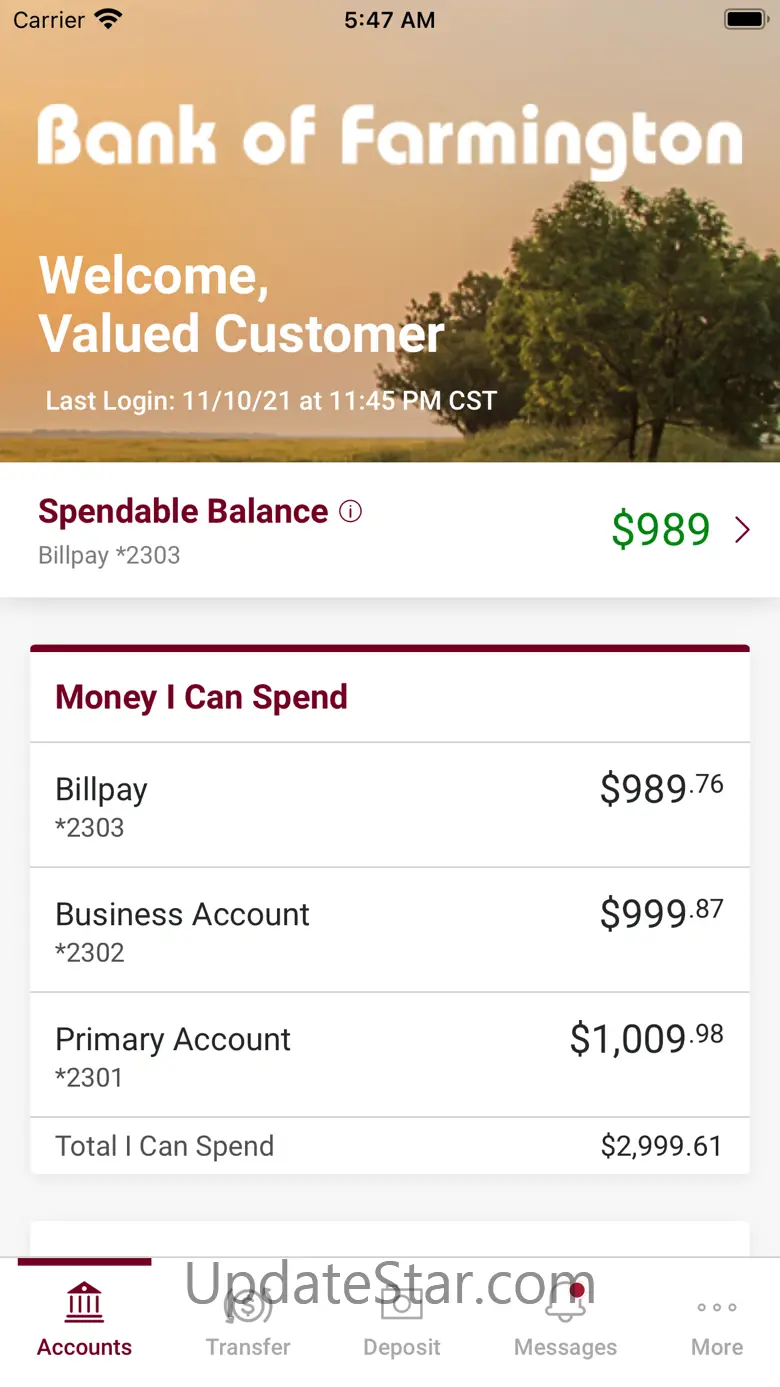Tap the Last Login timestamp text

pos(271,401)
